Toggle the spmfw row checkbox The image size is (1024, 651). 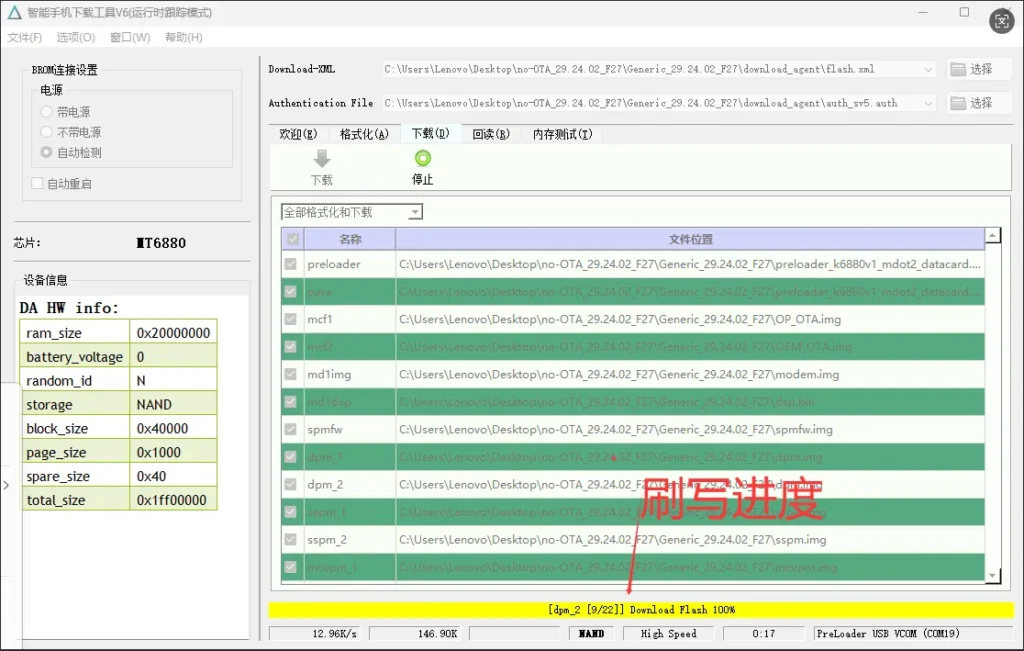291,430
